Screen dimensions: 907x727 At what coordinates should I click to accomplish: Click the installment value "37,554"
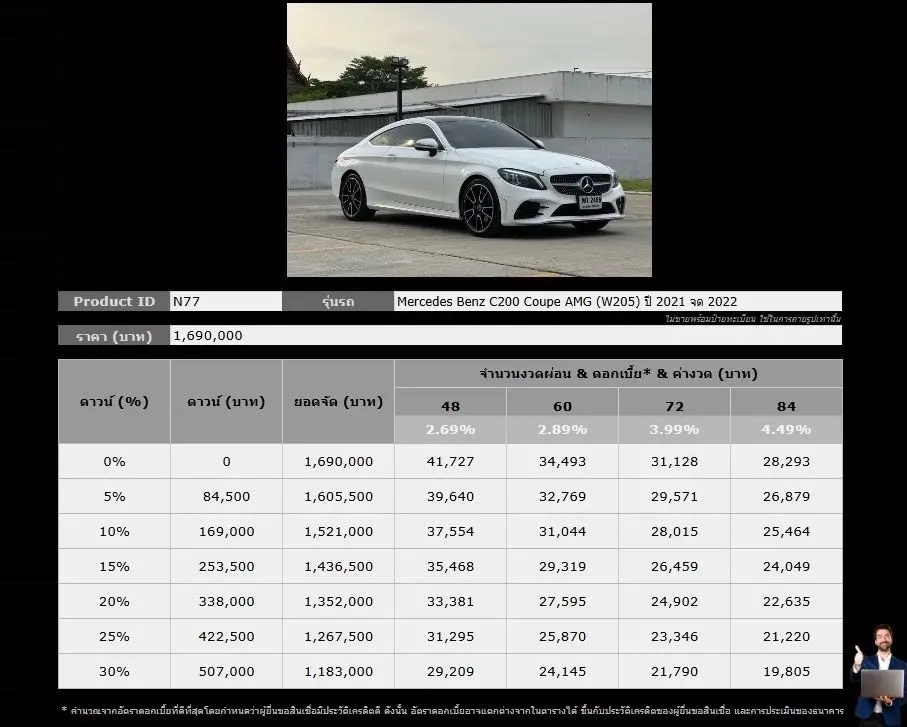[x=450, y=532]
